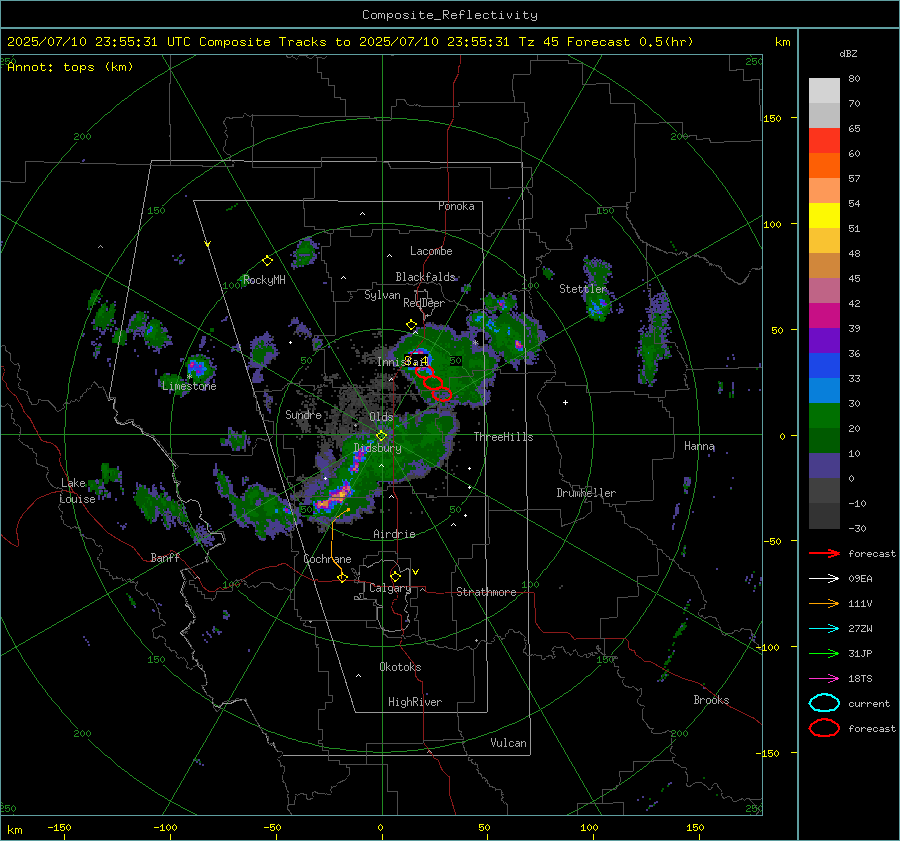The height and width of the screenshot is (841, 900).
Task: Click the Lacombe town label
Action: pyautogui.click(x=431, y=251)
